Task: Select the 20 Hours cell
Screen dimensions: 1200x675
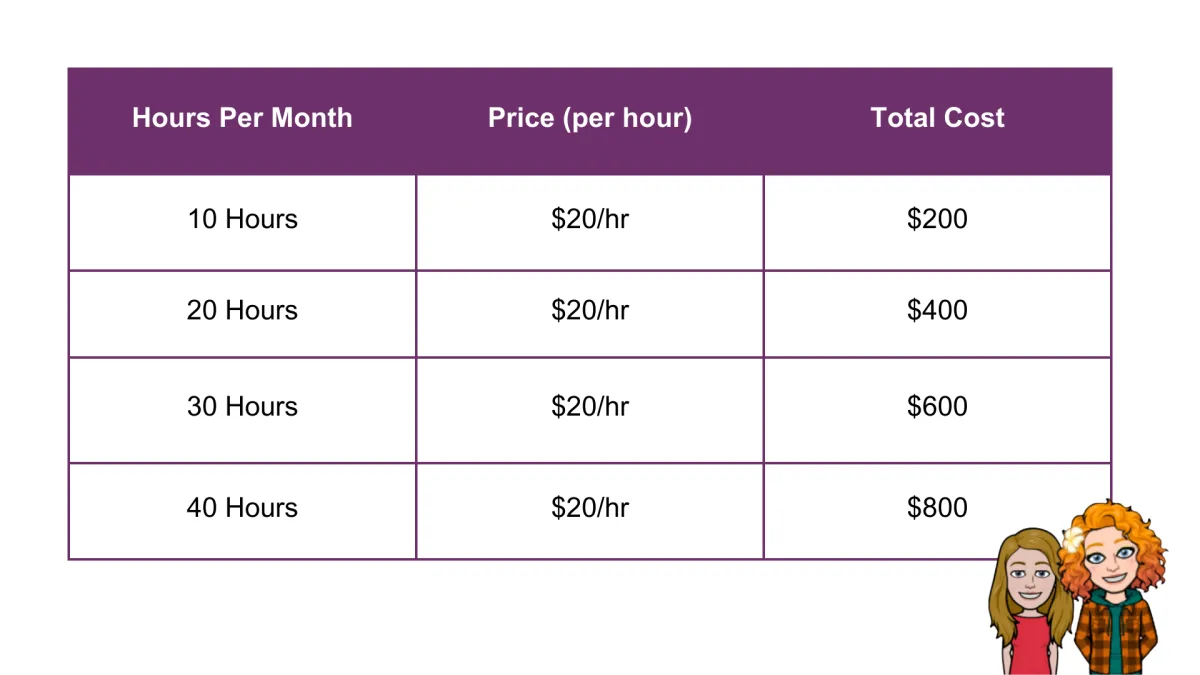Action: (x=242, y=313)
